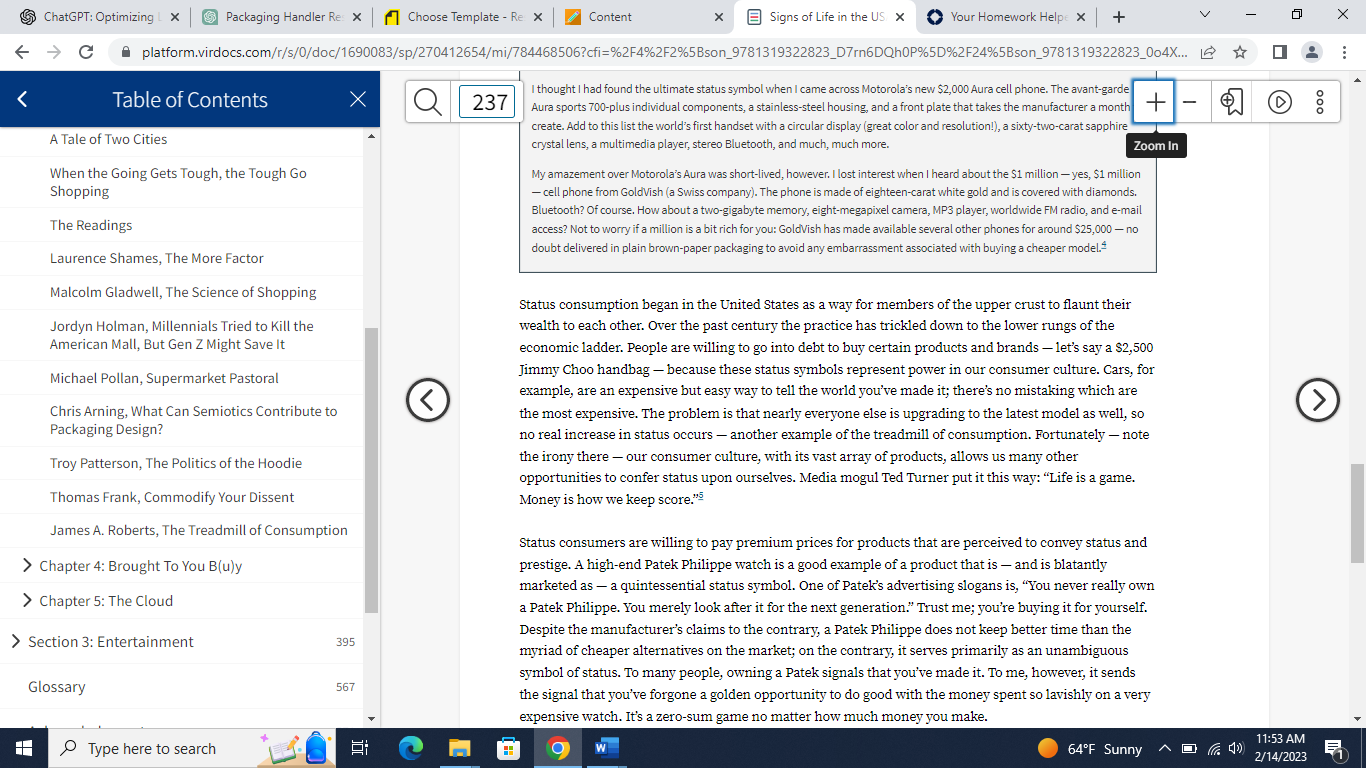Click footnote 5 link after "keep score"
1366x768 pixels.
[x=703, y=496]
